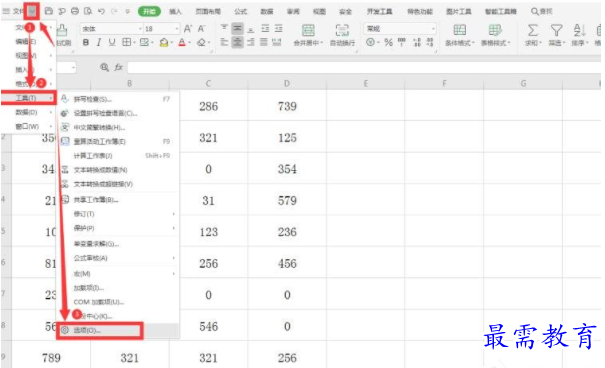
Task: Toggle Center horizontal alignment
Action: pos(237,42)
